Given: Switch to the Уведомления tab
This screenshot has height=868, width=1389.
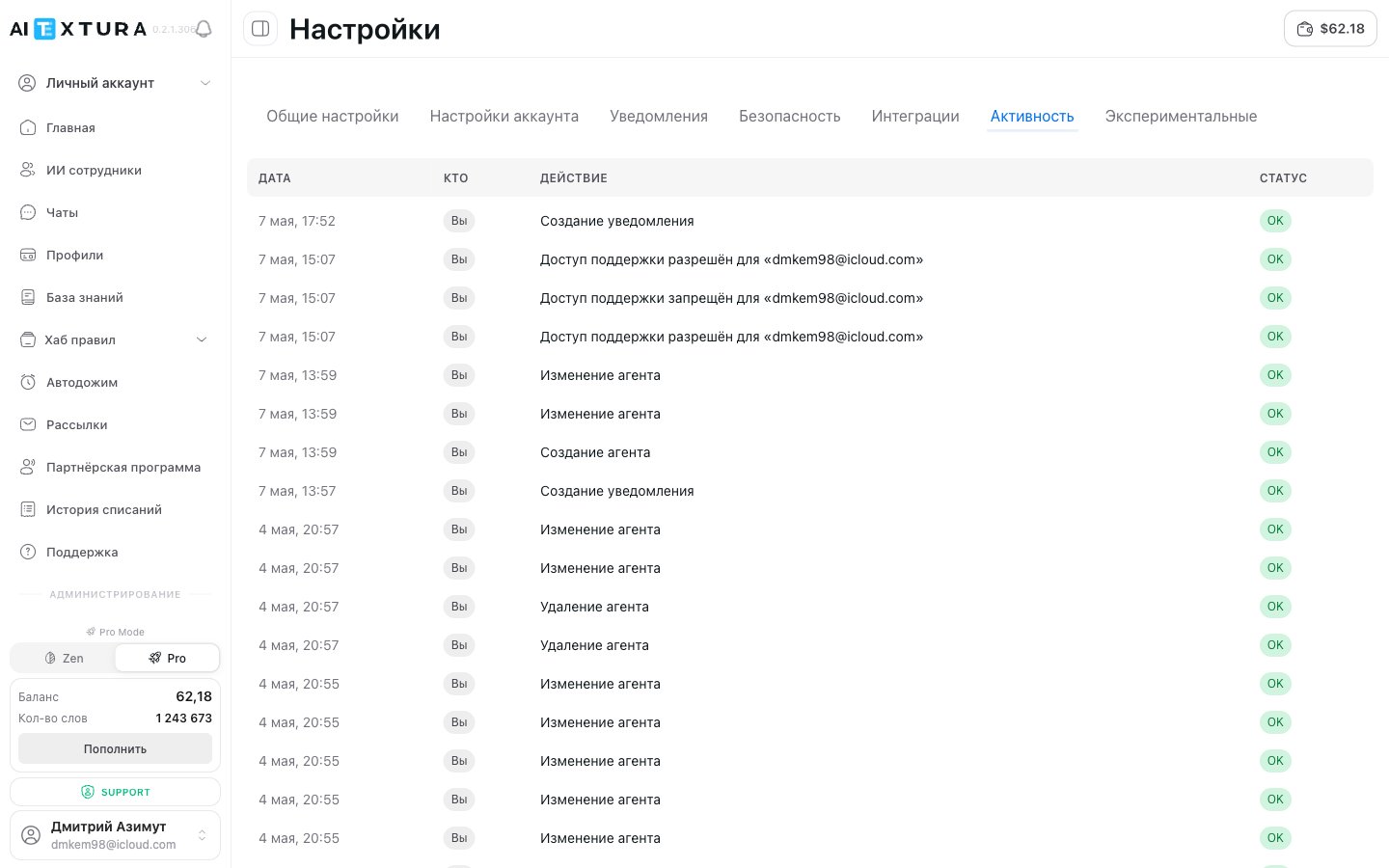Looking at the screenshot, I should pos(659,116).
